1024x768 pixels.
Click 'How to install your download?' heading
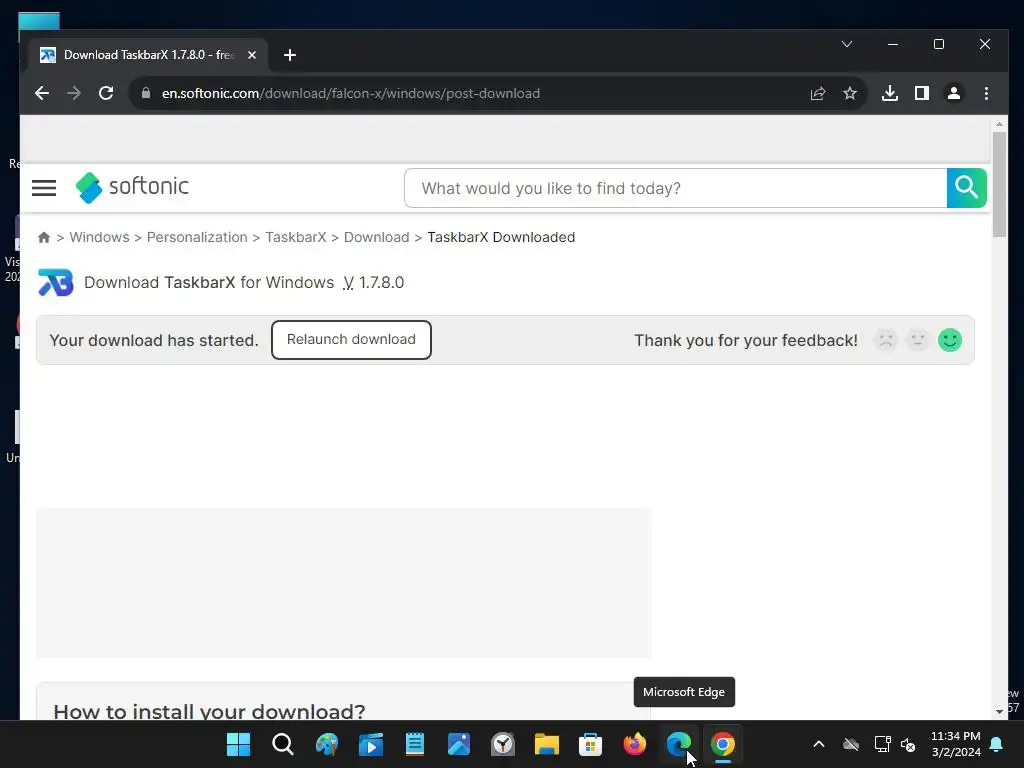[x=209, y=711]
